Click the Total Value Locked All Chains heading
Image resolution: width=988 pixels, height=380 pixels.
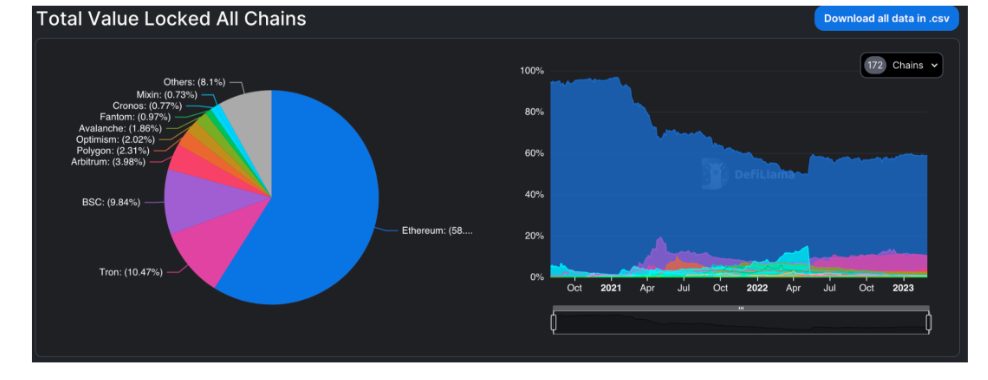click(171, 19)
